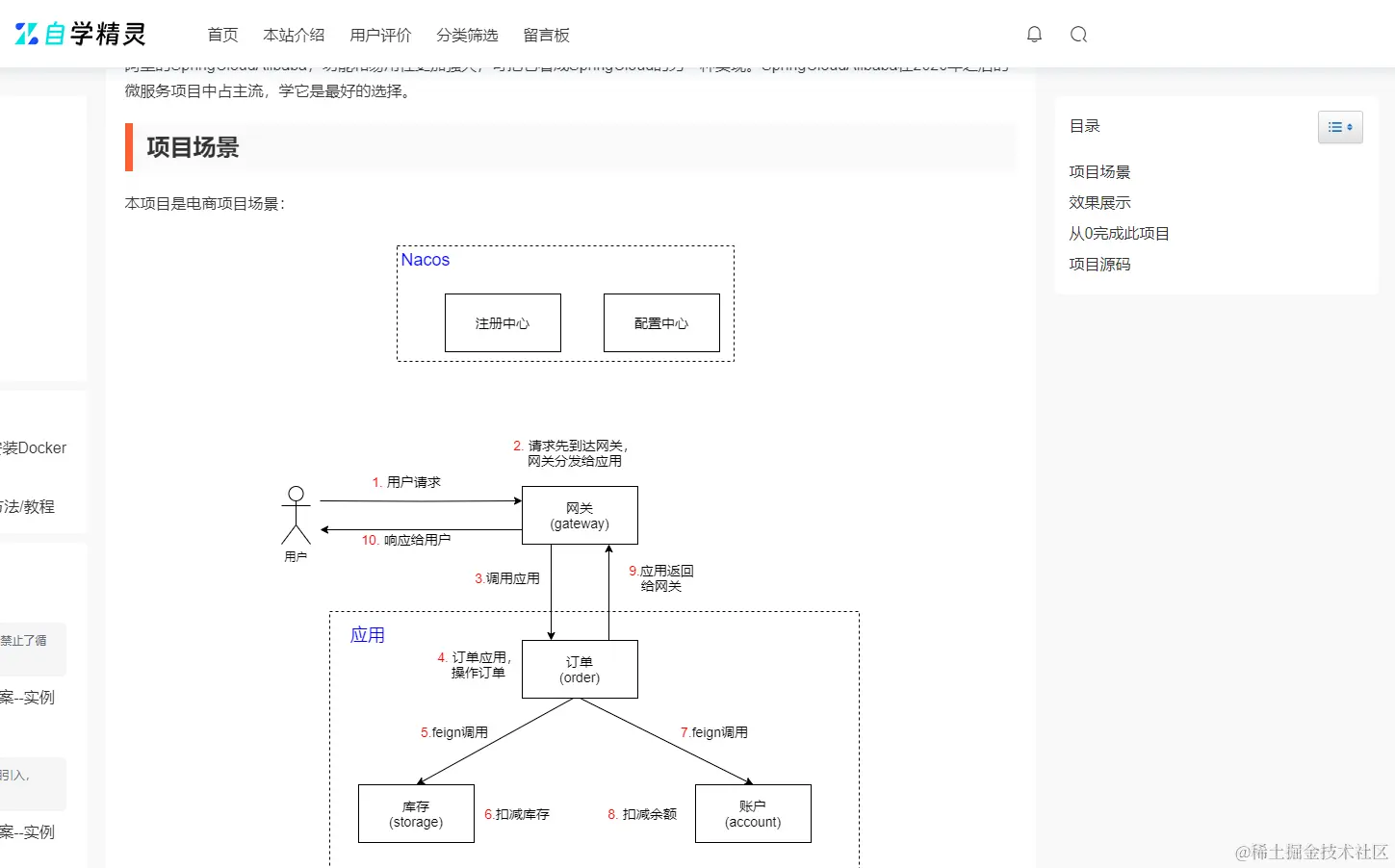Click the 应用 label in diagram
Screen dimensions: 1395x868
click(x=368, y=635)
